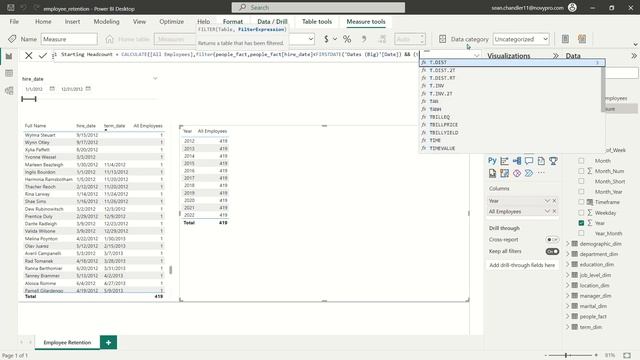Viewport: 640px width, 360px height.
Task: Apply currency format with dollar icon
Action: (x=326, y=39)
